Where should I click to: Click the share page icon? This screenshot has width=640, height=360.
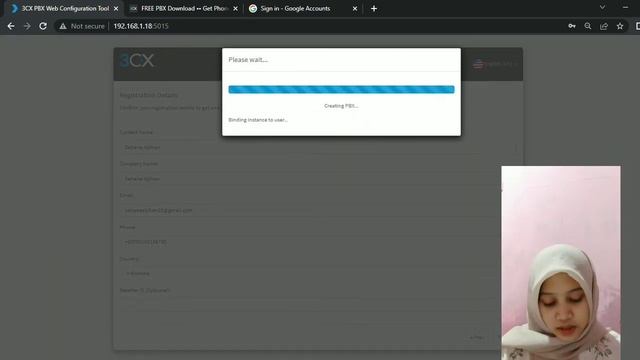[x=604, y=26]
